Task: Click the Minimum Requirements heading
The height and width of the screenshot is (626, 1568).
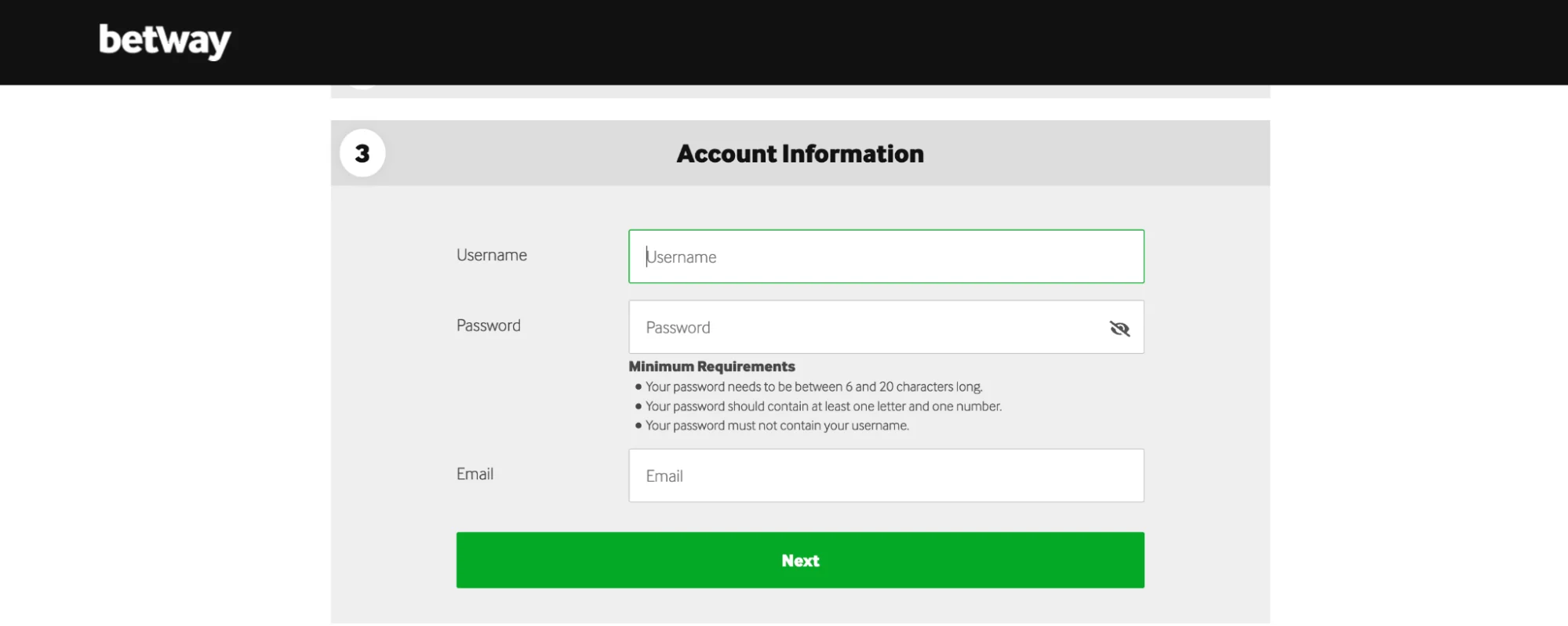Action: pos(711,366)
